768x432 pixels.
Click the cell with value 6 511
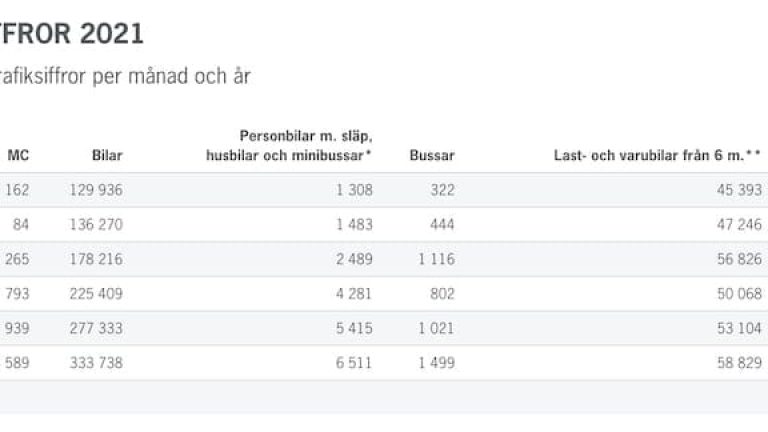coord(354,363)
